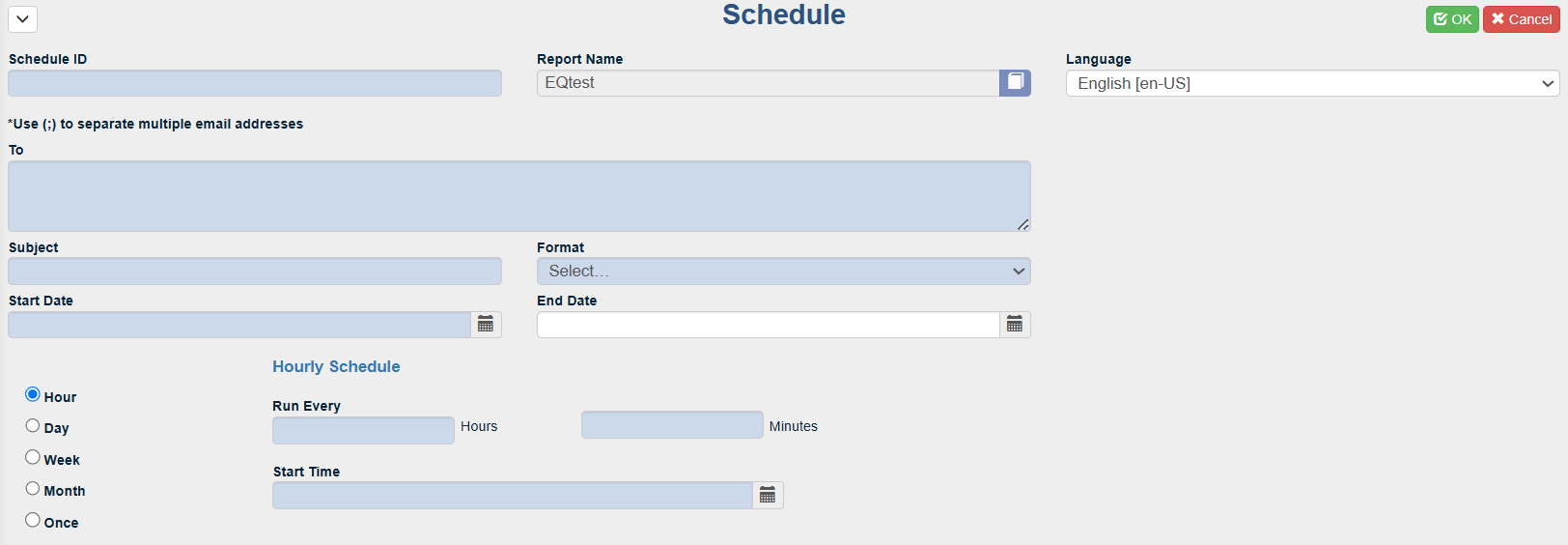Focus the Subject text field
This screenshot has width=1568, height=545.
[x=255, y=271]
